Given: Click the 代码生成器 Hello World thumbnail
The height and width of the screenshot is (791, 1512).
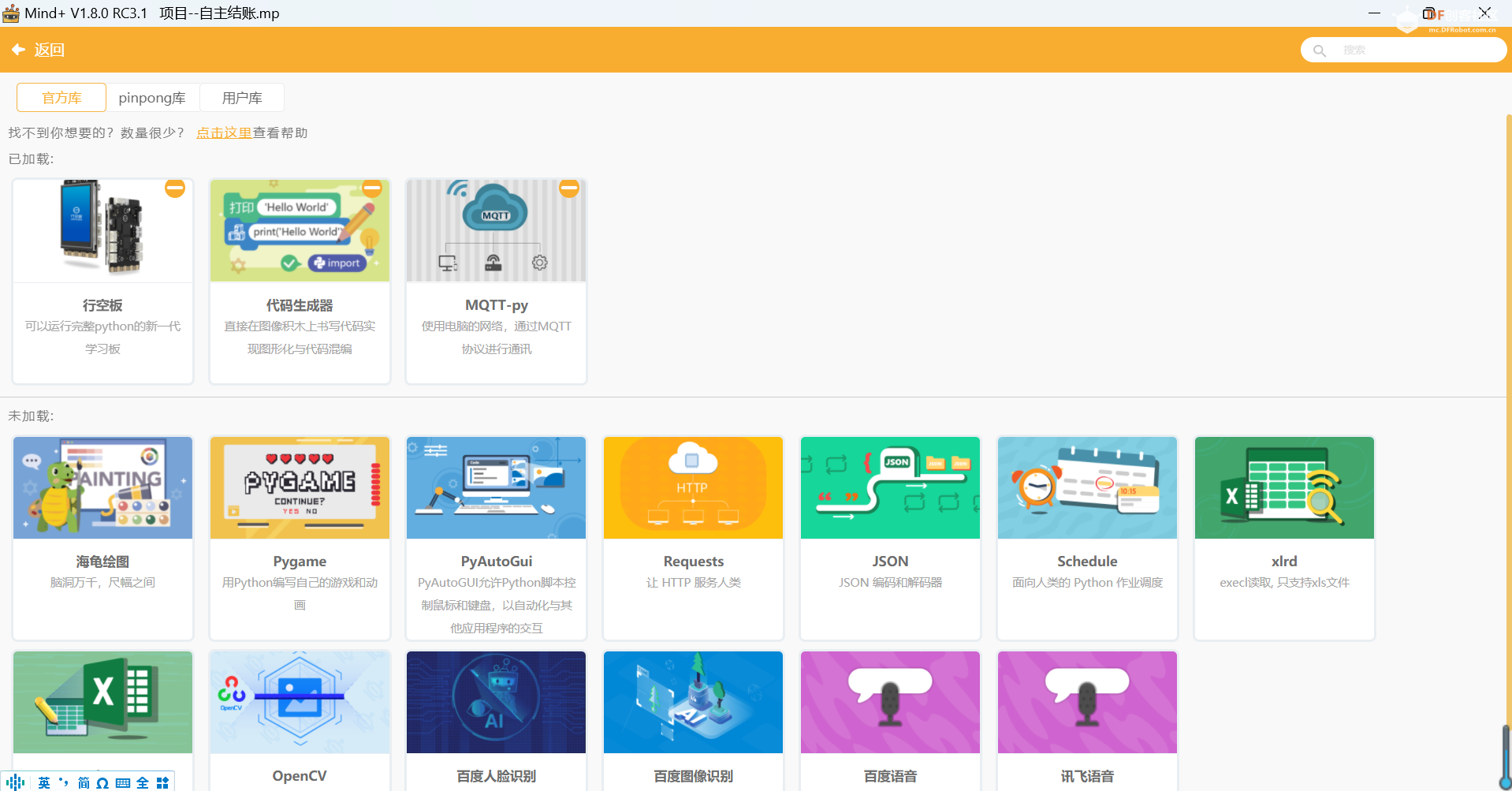Looking at the screenshot, I should coord(300,229).
